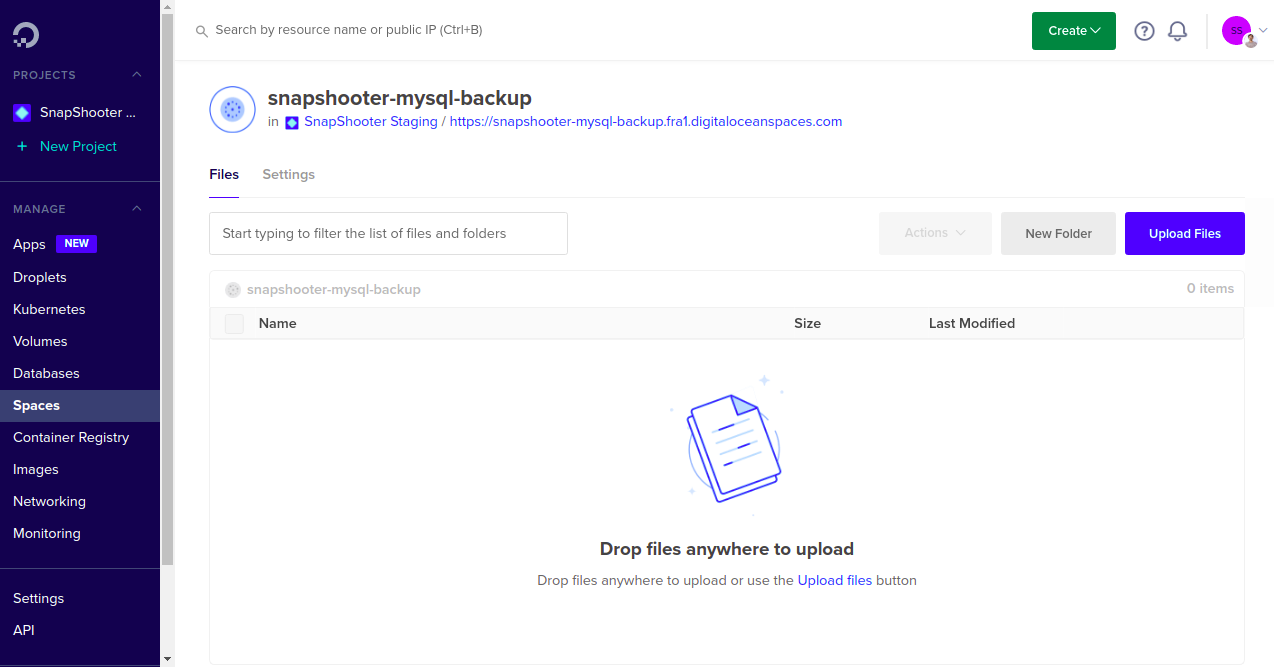Open API in the sidebar
Viewport: 1274px width, 667px height.
(x=24, y=630)
